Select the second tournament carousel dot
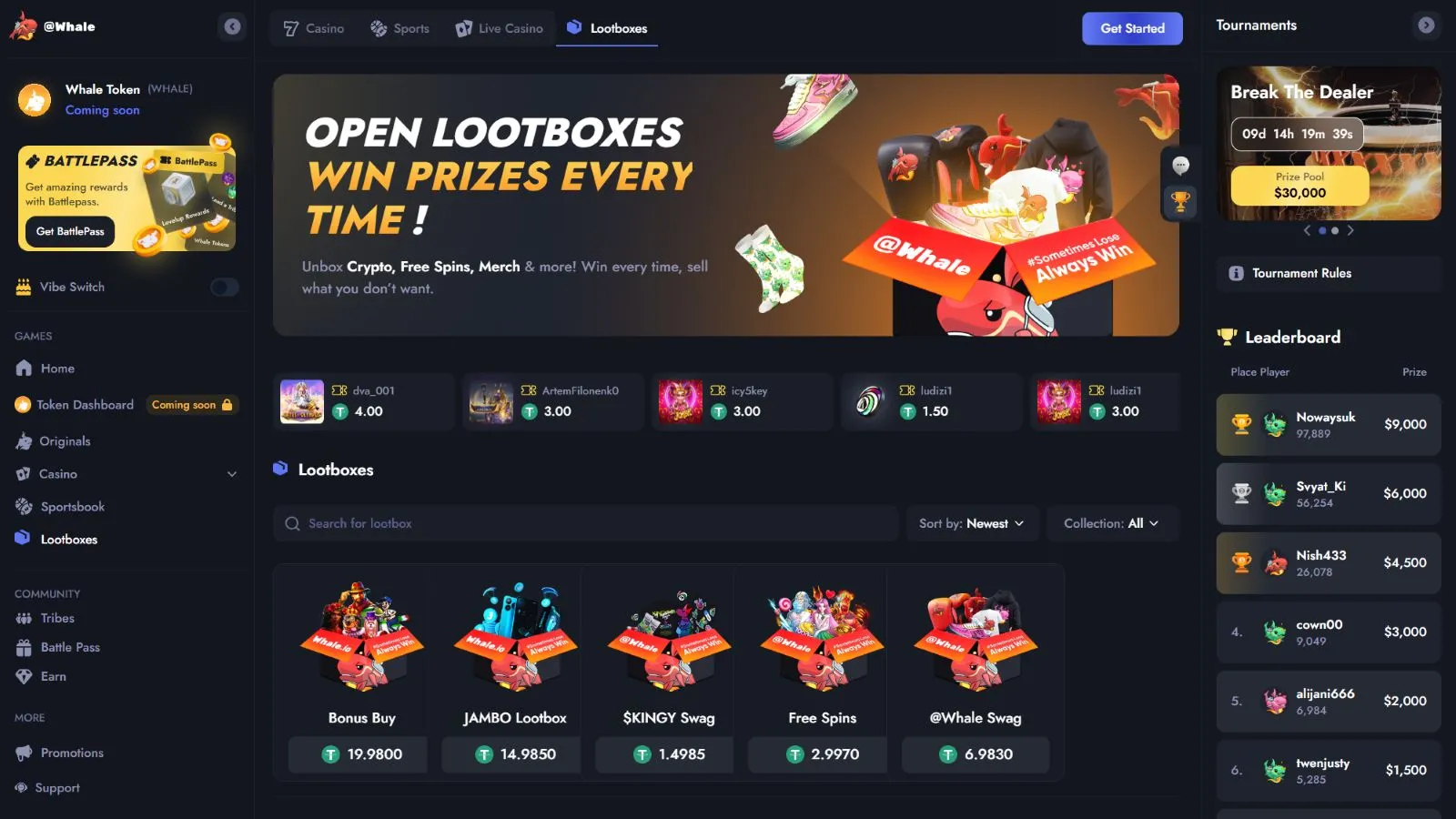The image size is (1456, 819). (1335, 231)
